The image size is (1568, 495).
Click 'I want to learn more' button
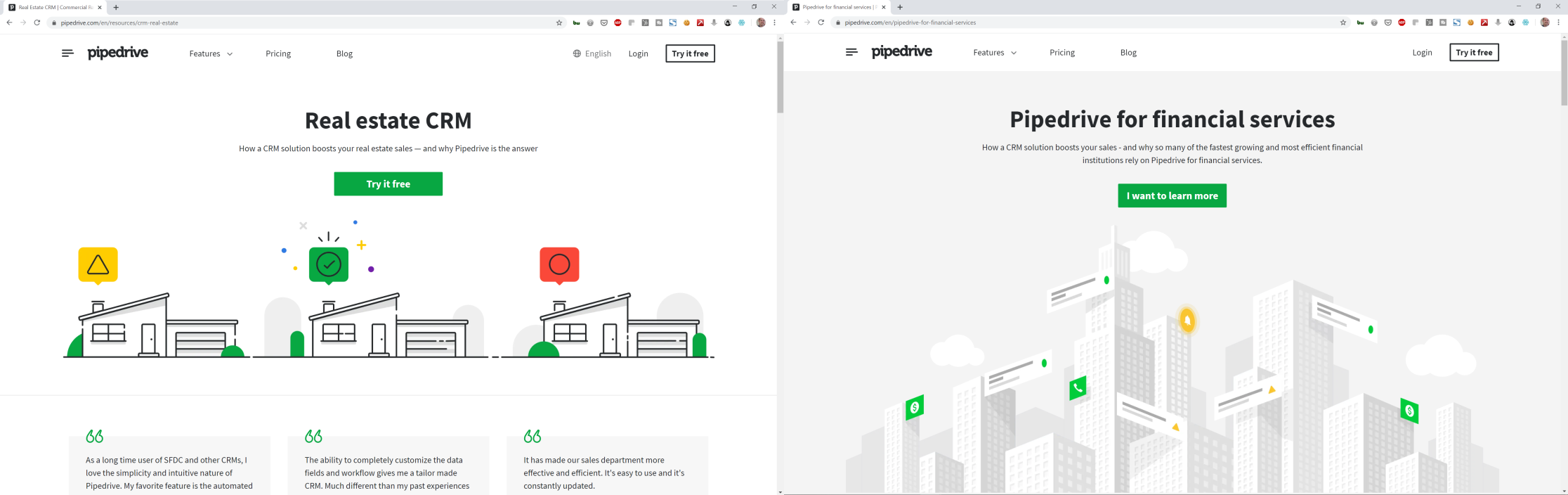click(x=1172, y=195)
